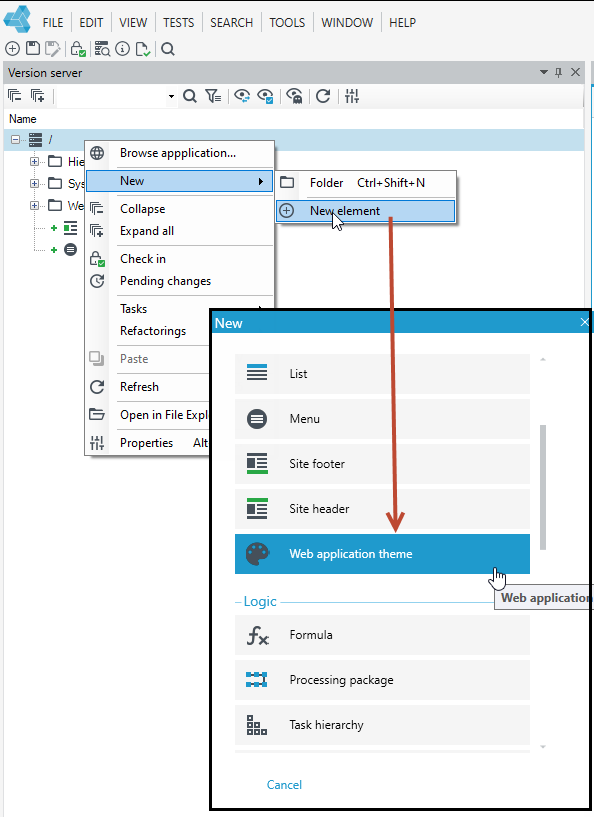The height and width of the screenshot is (817, 594).
Task: Click the search input field in Version server panel
Action: pos(110,96)
